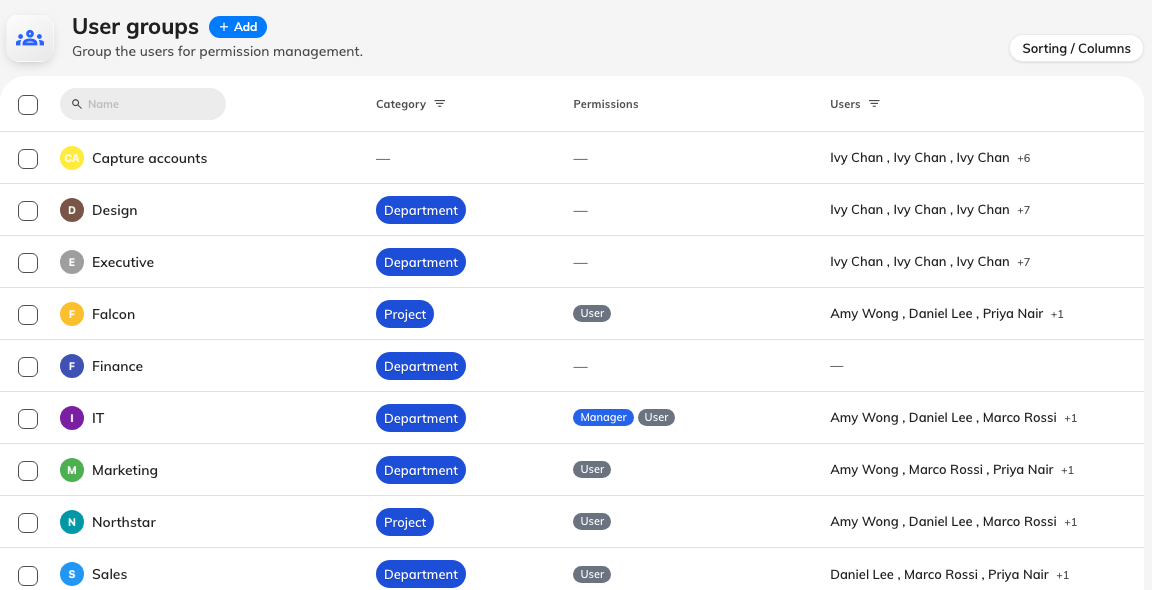This screenshot has width=1152, height=590.
Task: Click Department tag in Finance row
Action: click(421, 367)
